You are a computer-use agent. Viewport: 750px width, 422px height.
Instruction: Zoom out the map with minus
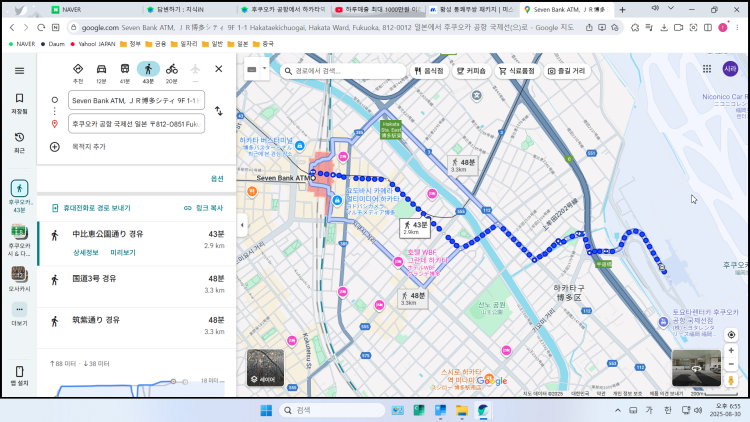[731, 364]
